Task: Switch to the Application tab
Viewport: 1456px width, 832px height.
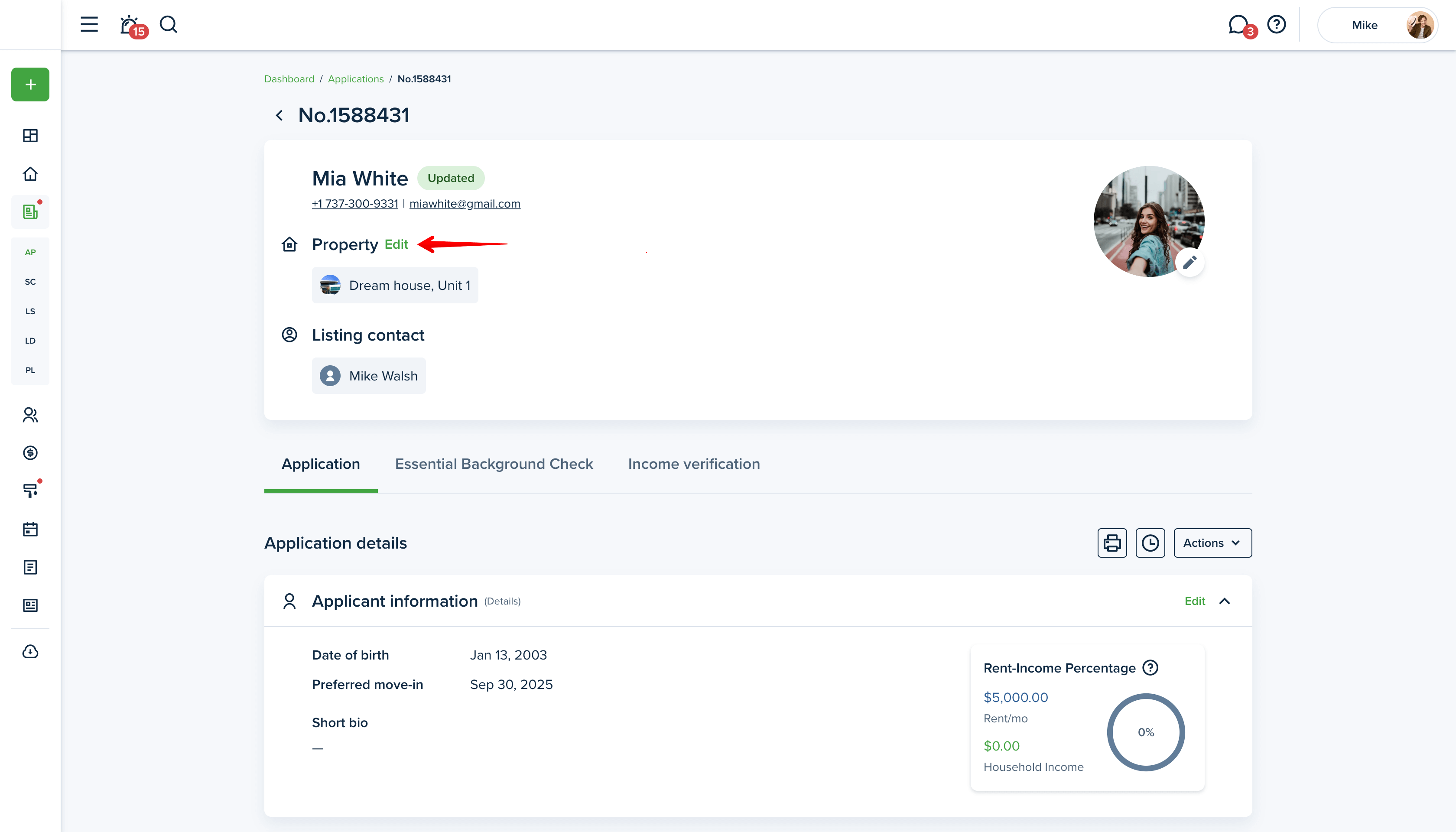Action: coord(321,464)
